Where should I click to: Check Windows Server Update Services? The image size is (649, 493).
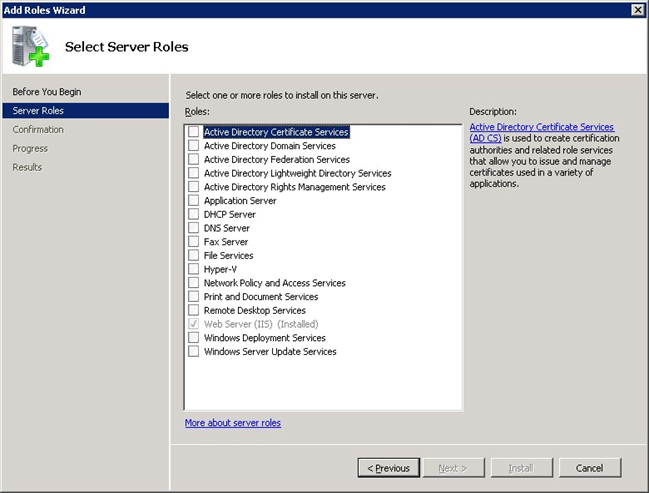194,352
